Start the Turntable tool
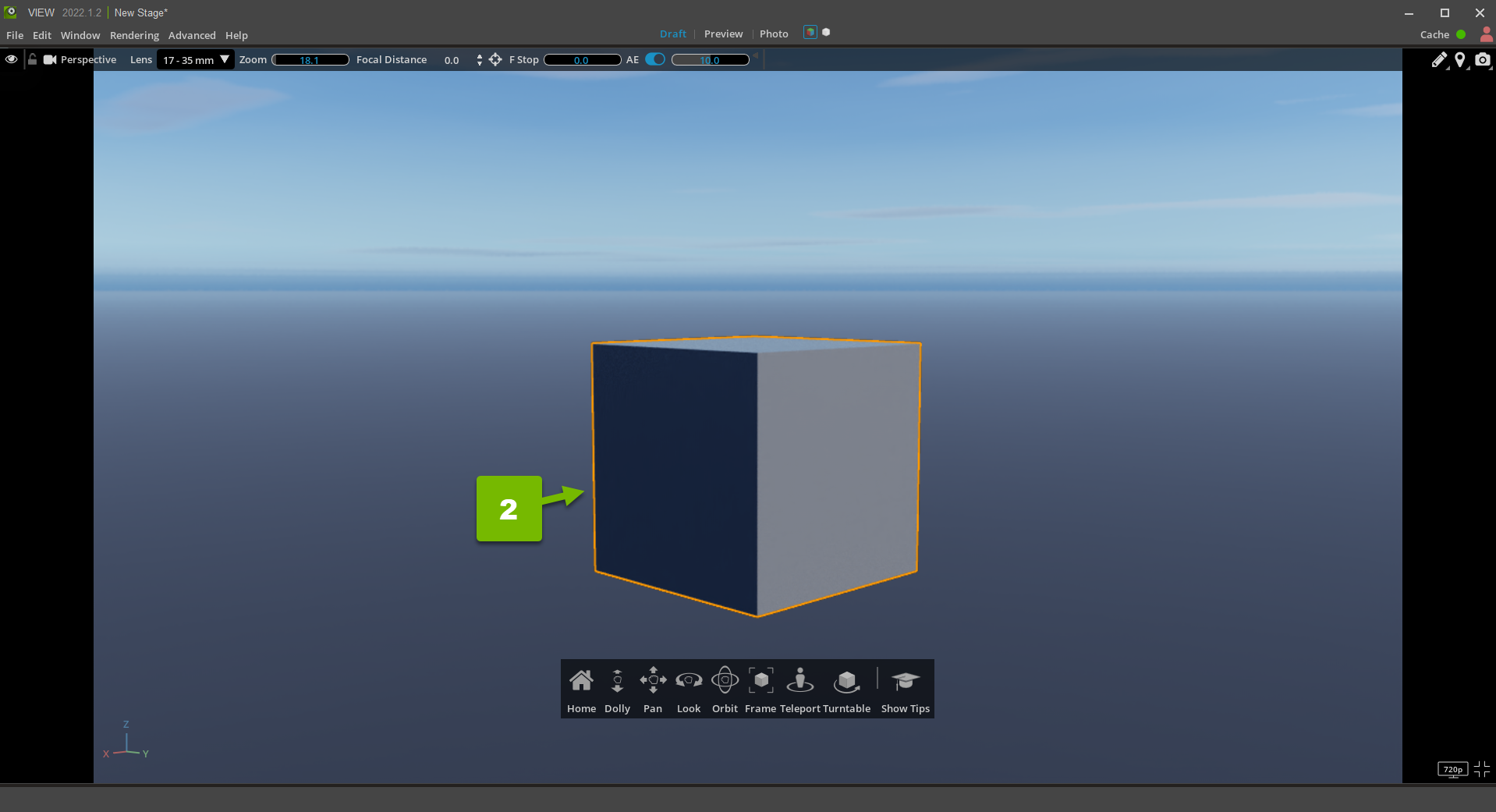The width and height of the screenshot is (1496, 812). point(847,690)
